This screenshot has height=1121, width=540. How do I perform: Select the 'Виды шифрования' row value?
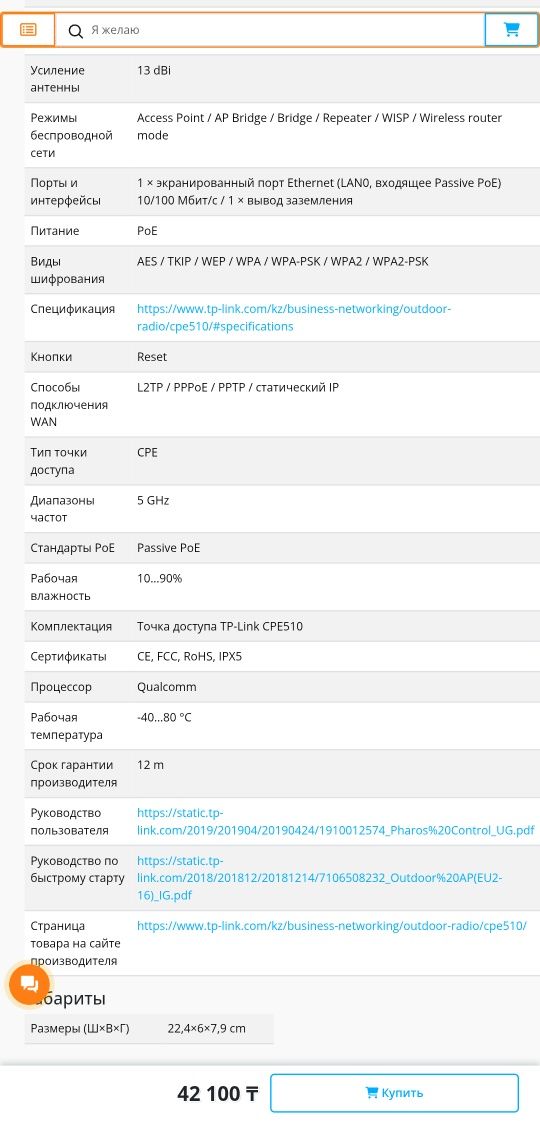coord(283,262)
